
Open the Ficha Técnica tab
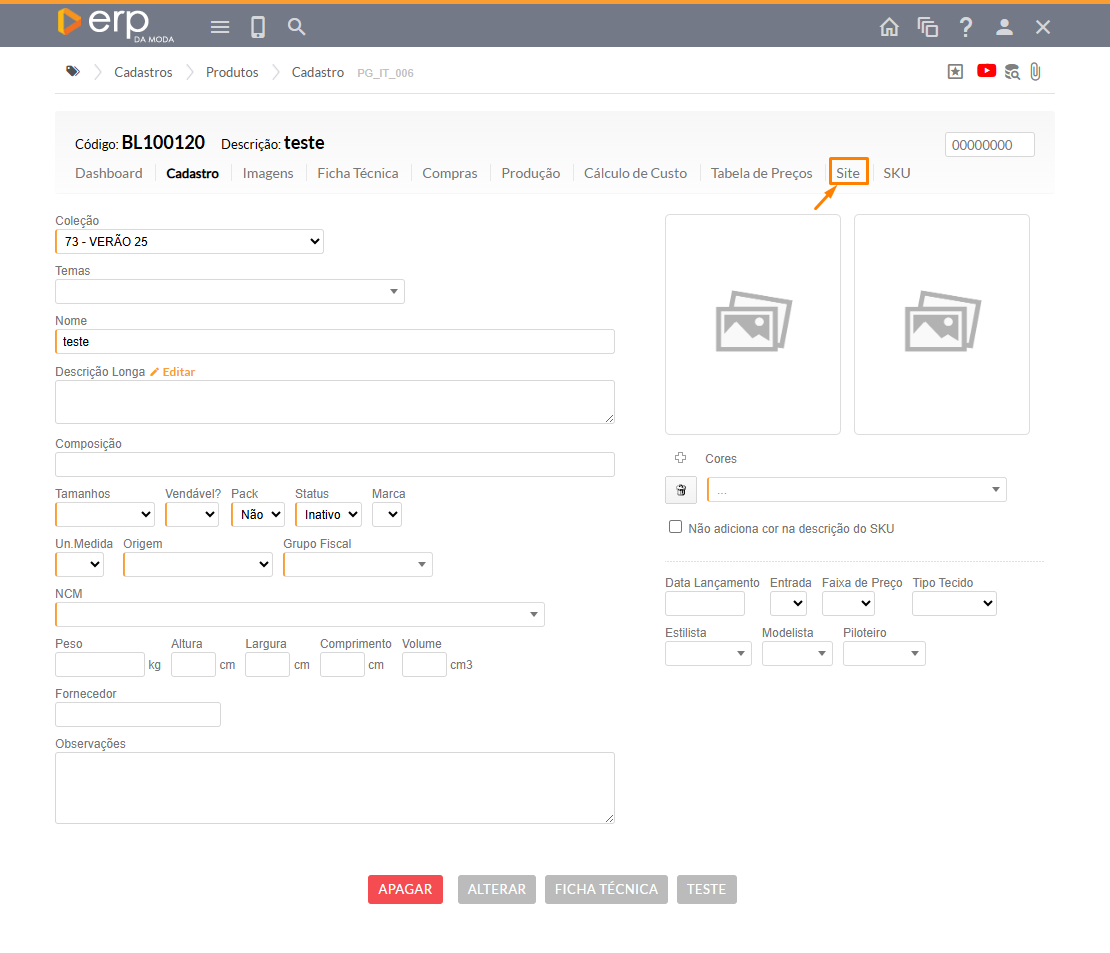357,173
